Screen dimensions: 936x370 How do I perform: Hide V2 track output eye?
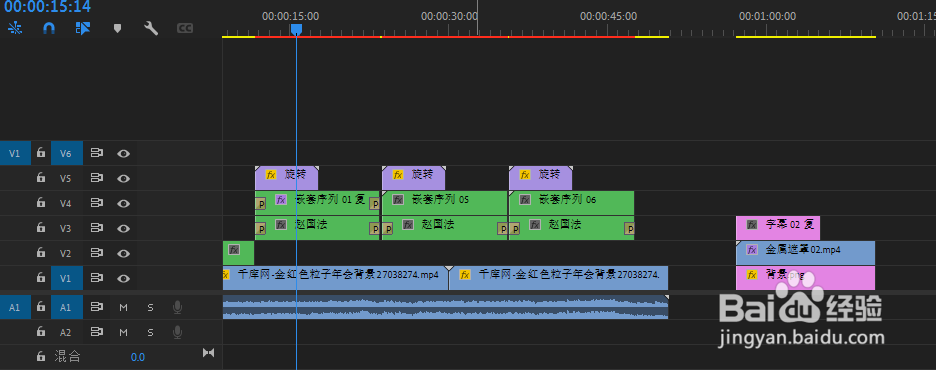pos(124,253)
